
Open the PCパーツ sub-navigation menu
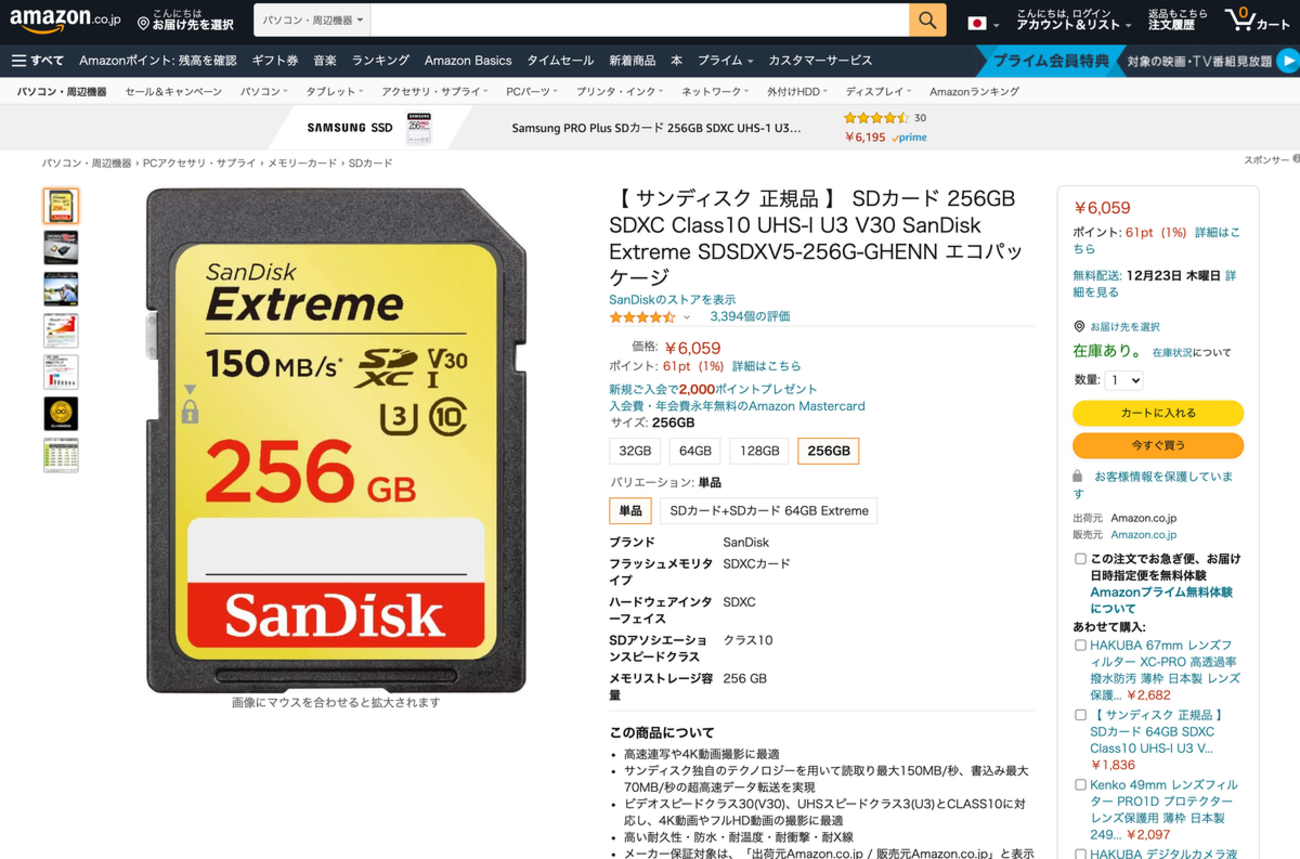531,91
